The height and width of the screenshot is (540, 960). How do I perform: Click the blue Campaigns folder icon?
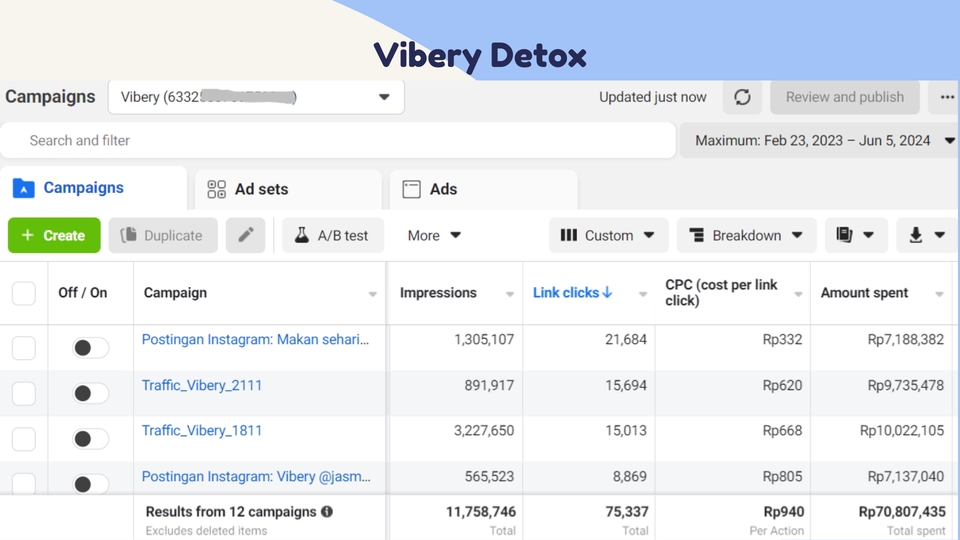click(x=23, y=188)
